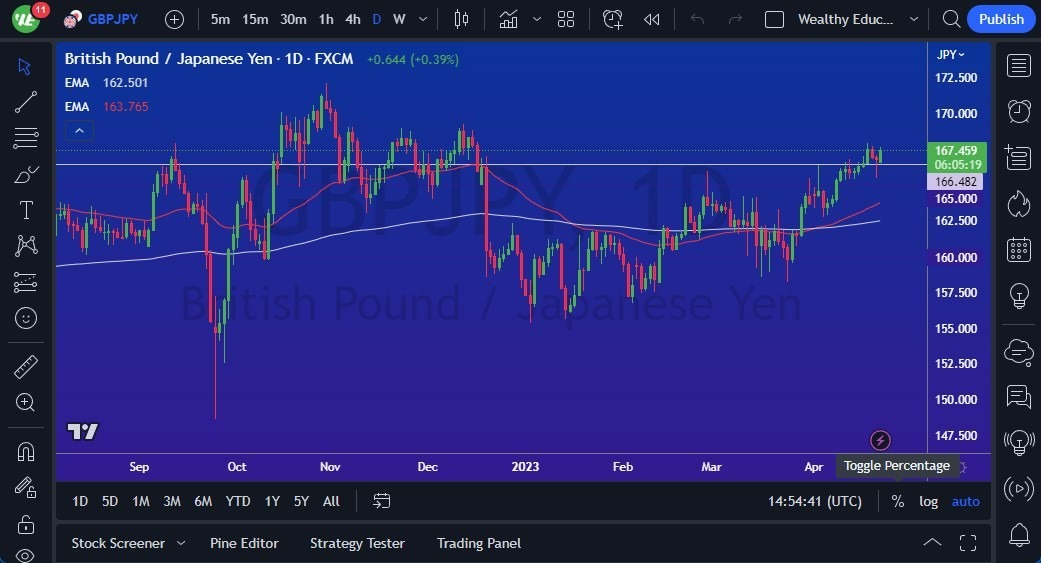Undo the last chart action
The height and width of the screenshot is (563, 1041).
(697, 19)
